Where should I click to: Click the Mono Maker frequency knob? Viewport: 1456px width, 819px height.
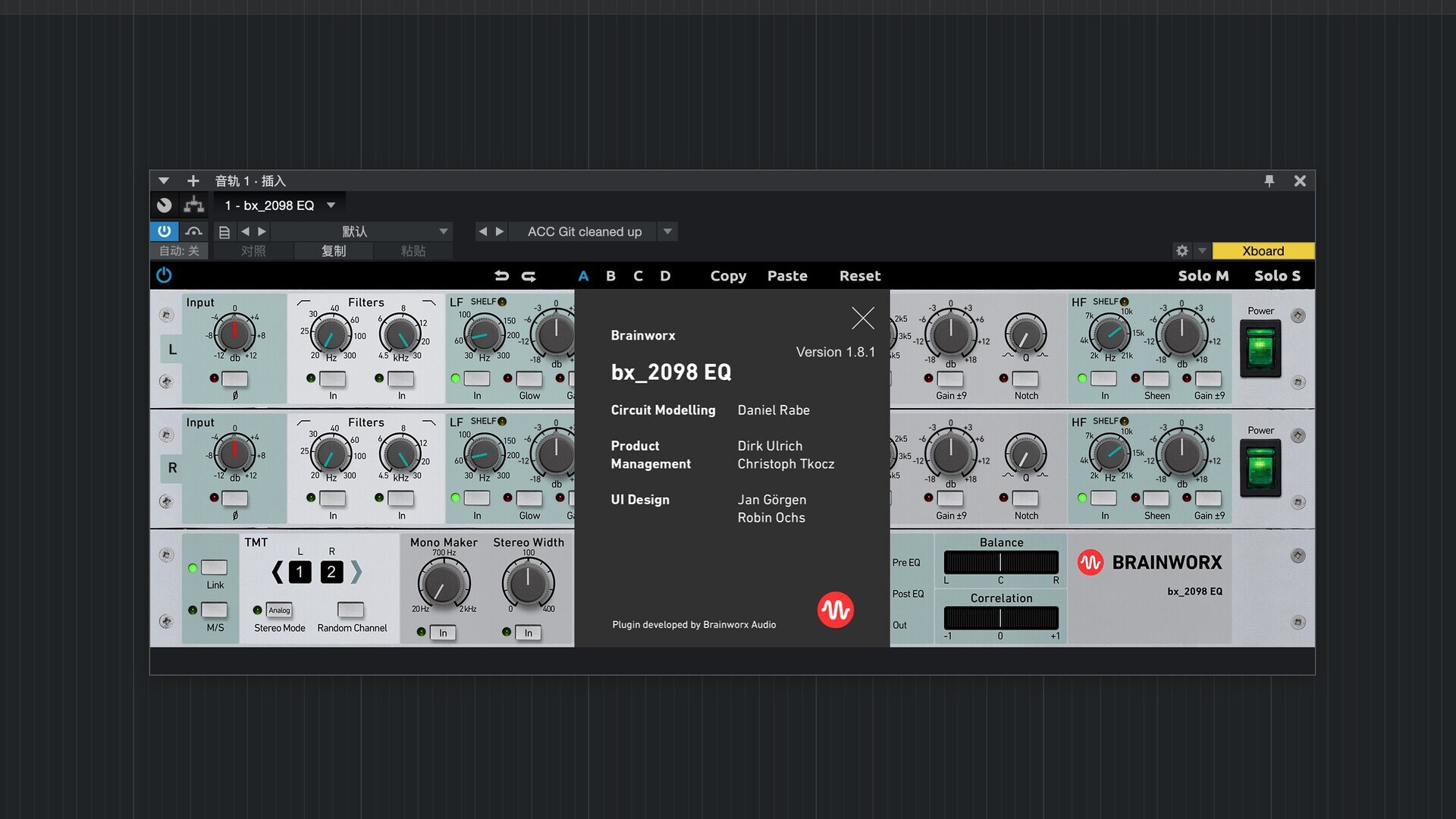pyautogui.click(x=444, y=584)
